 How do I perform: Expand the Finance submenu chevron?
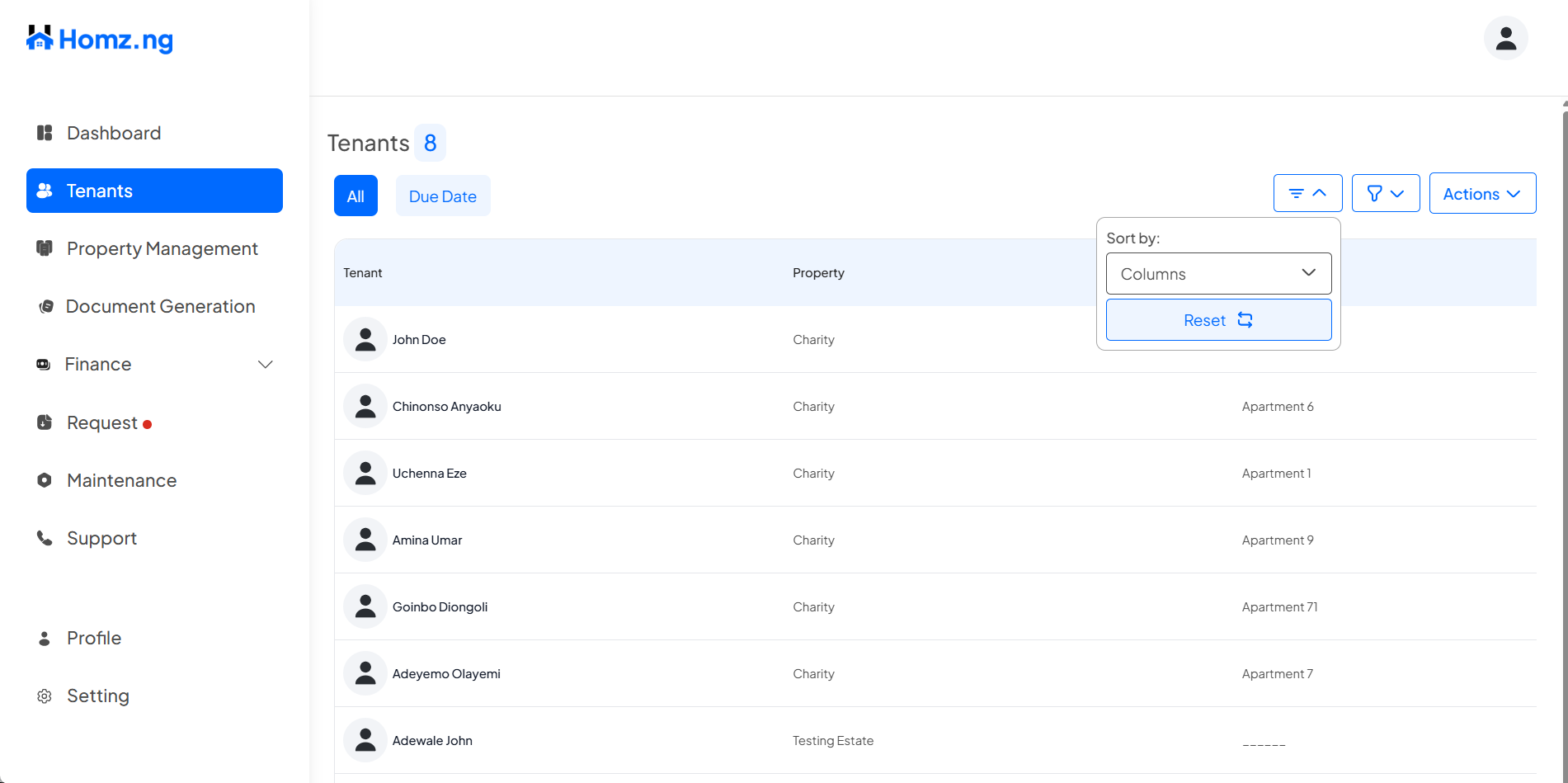coord(266,364)
